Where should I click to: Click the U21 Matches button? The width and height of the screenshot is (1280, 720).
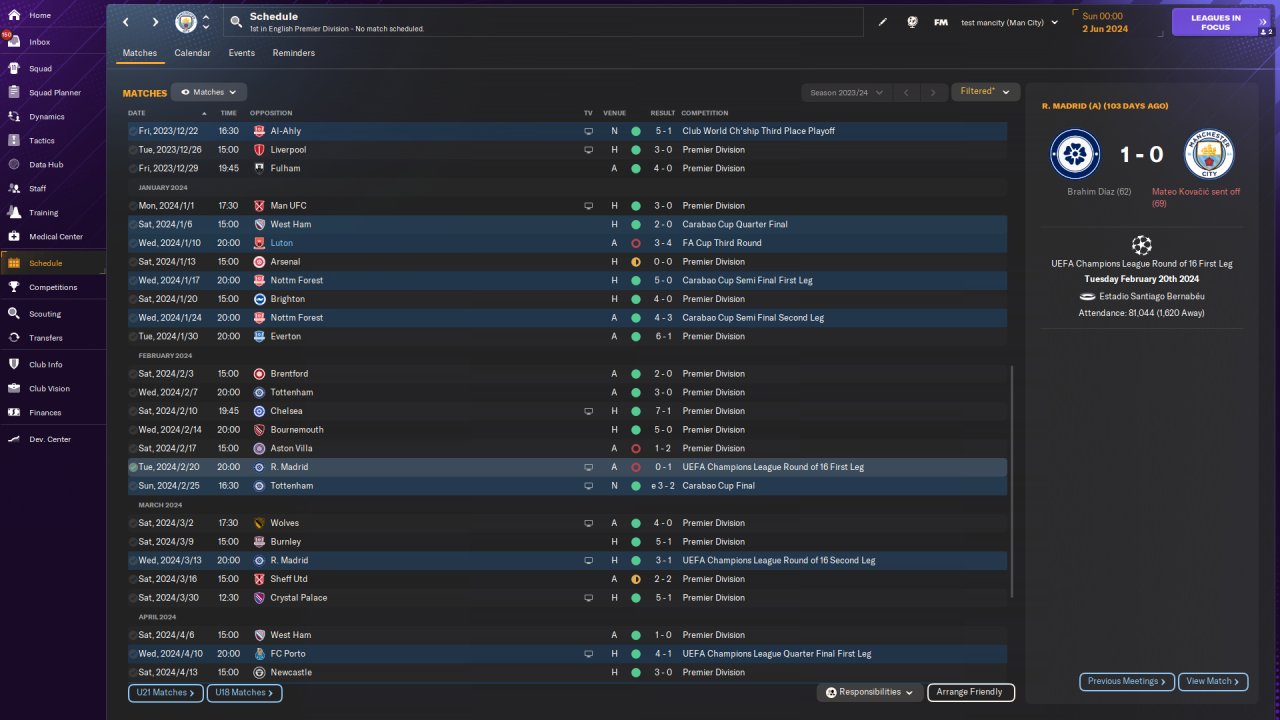point(166,692)
